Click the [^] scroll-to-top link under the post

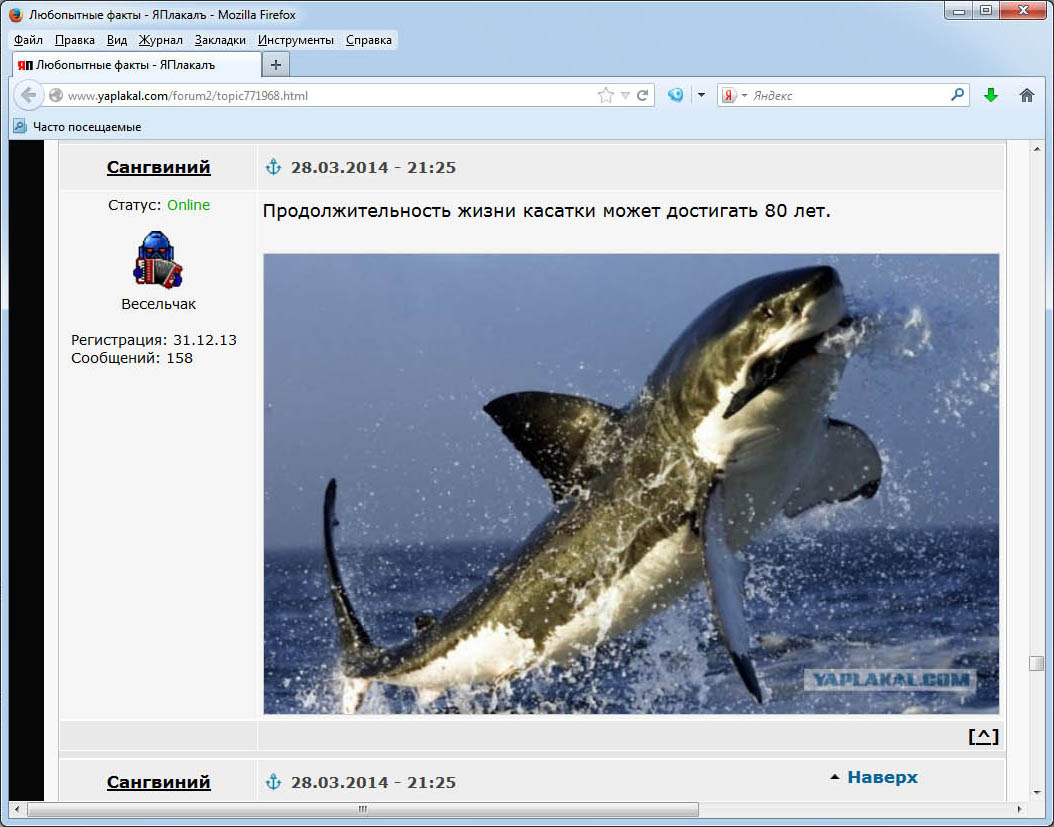983,737
